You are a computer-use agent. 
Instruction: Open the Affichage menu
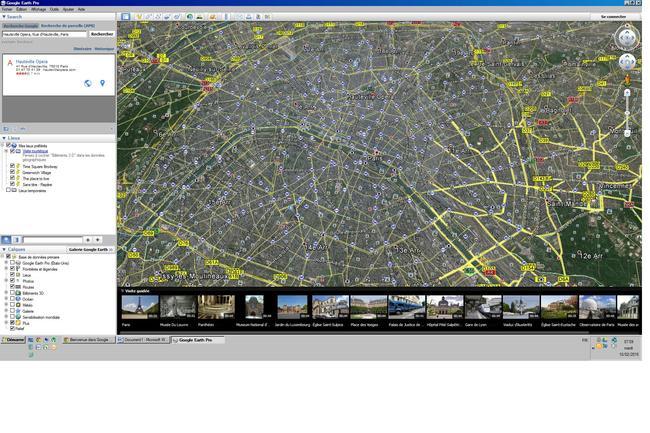click(x=39, y=9)
